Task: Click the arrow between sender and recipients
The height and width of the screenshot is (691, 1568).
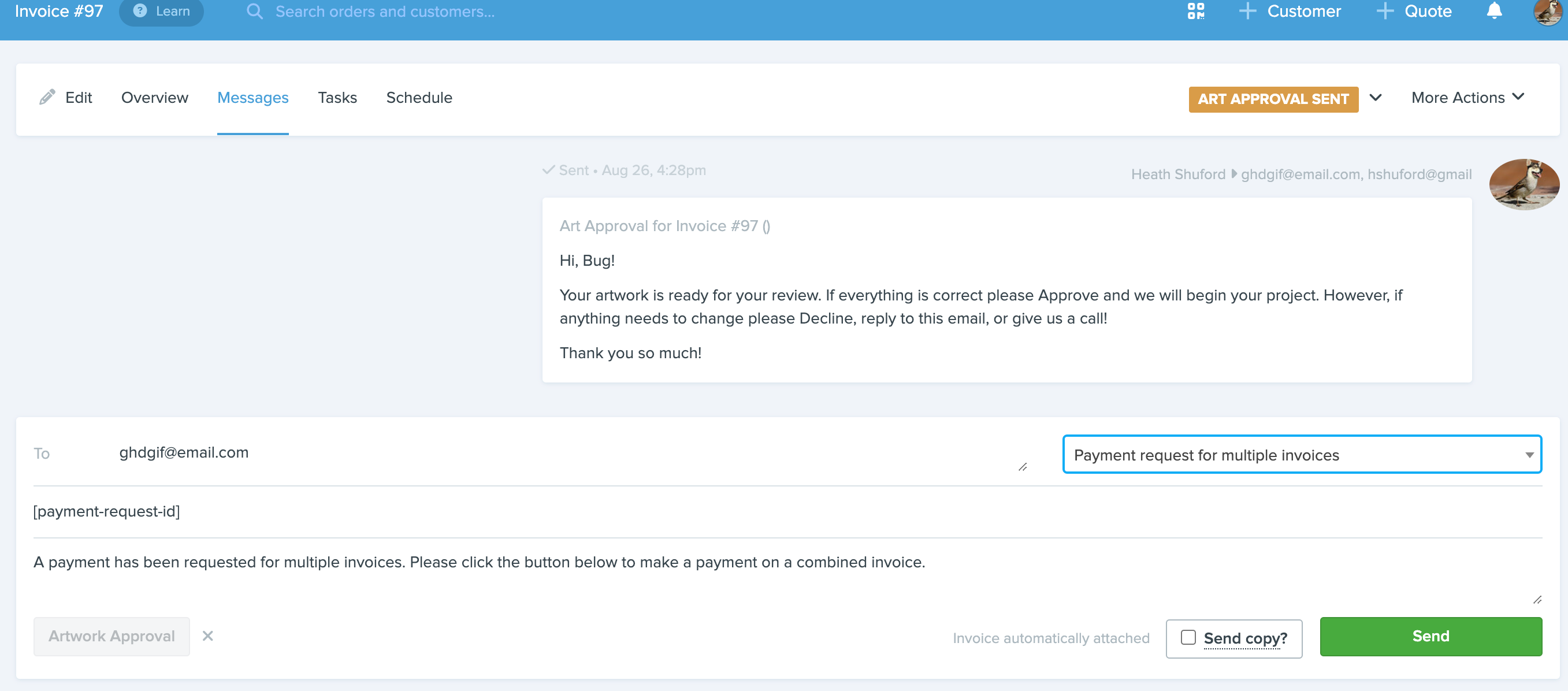Action: 1233,173
